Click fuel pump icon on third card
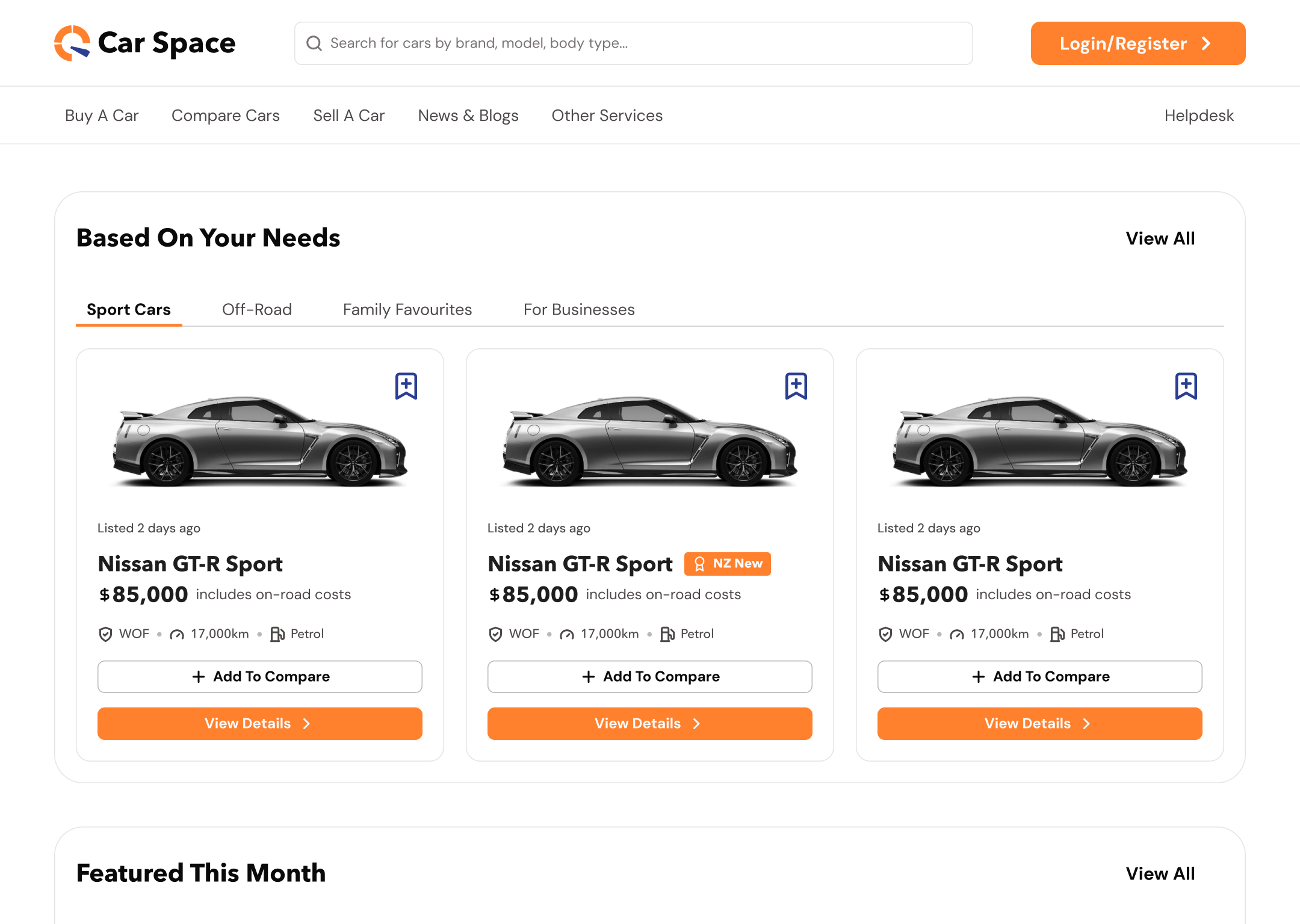 [x=1057, y=634]
